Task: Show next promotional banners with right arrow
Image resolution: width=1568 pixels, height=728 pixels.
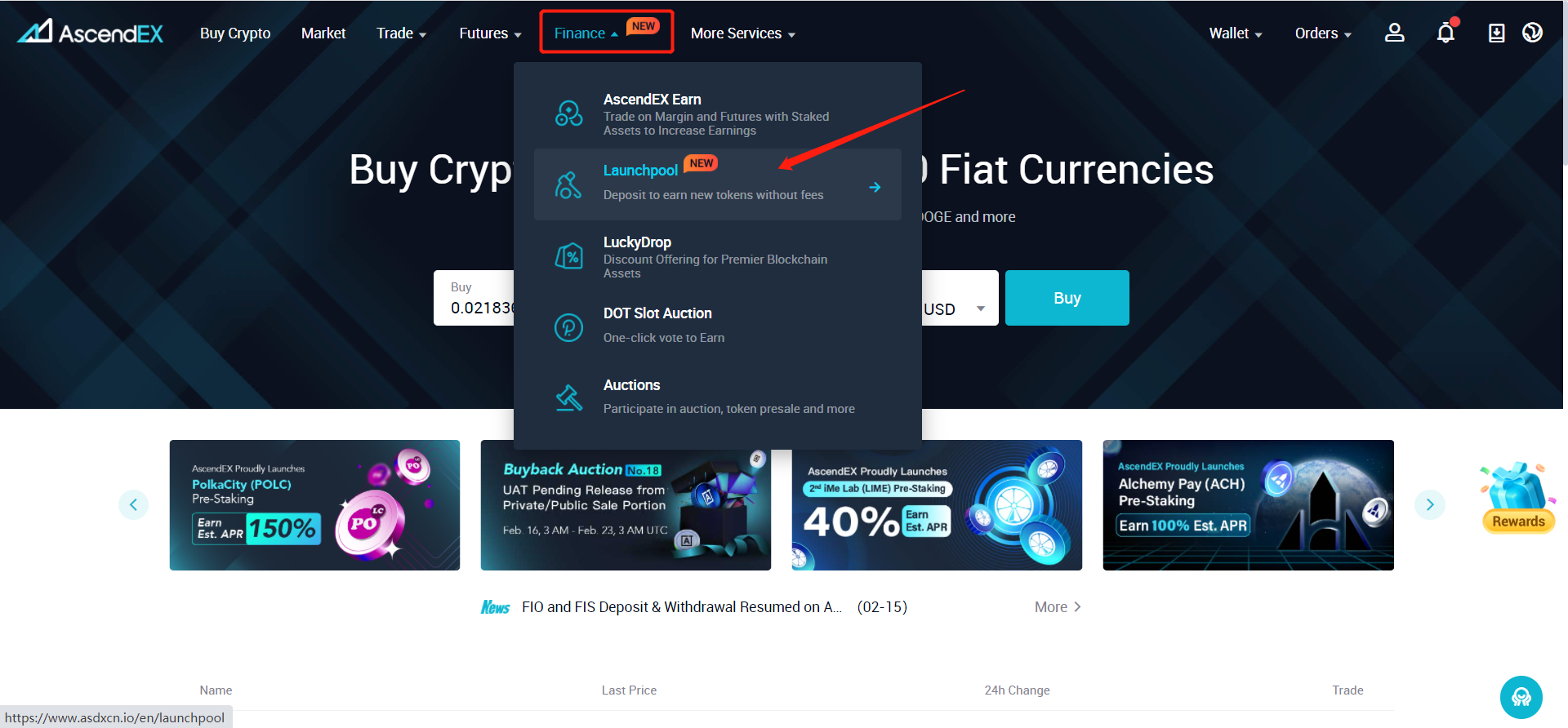Action: [1430, 504]
